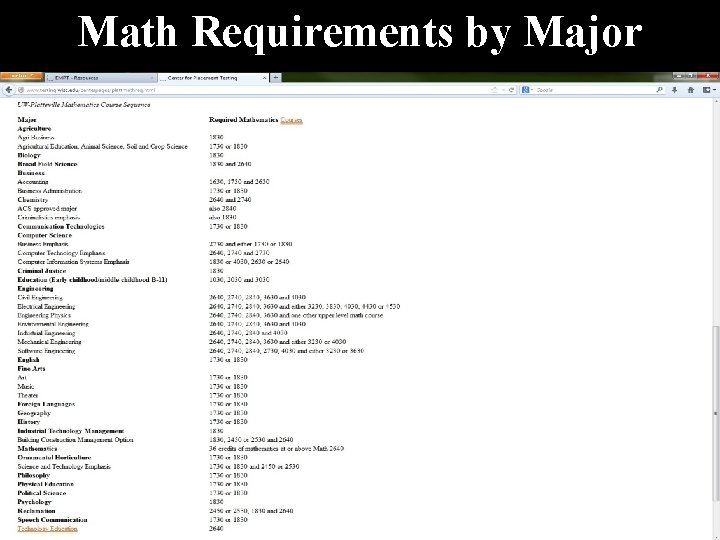
Task: Select 'Science and Technology Emphasis' row
Action: pyautogui.click(x=64, y=467)
